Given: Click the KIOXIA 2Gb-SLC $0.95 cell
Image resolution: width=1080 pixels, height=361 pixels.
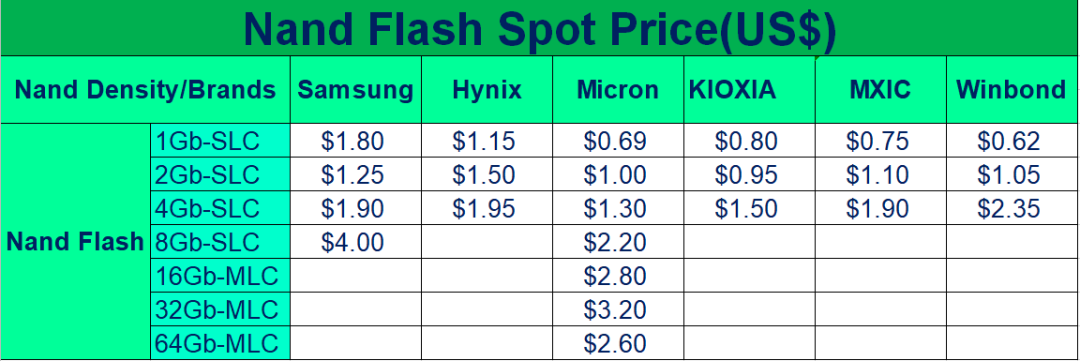Looking at the screenshot, I should (x=749, y=175).
